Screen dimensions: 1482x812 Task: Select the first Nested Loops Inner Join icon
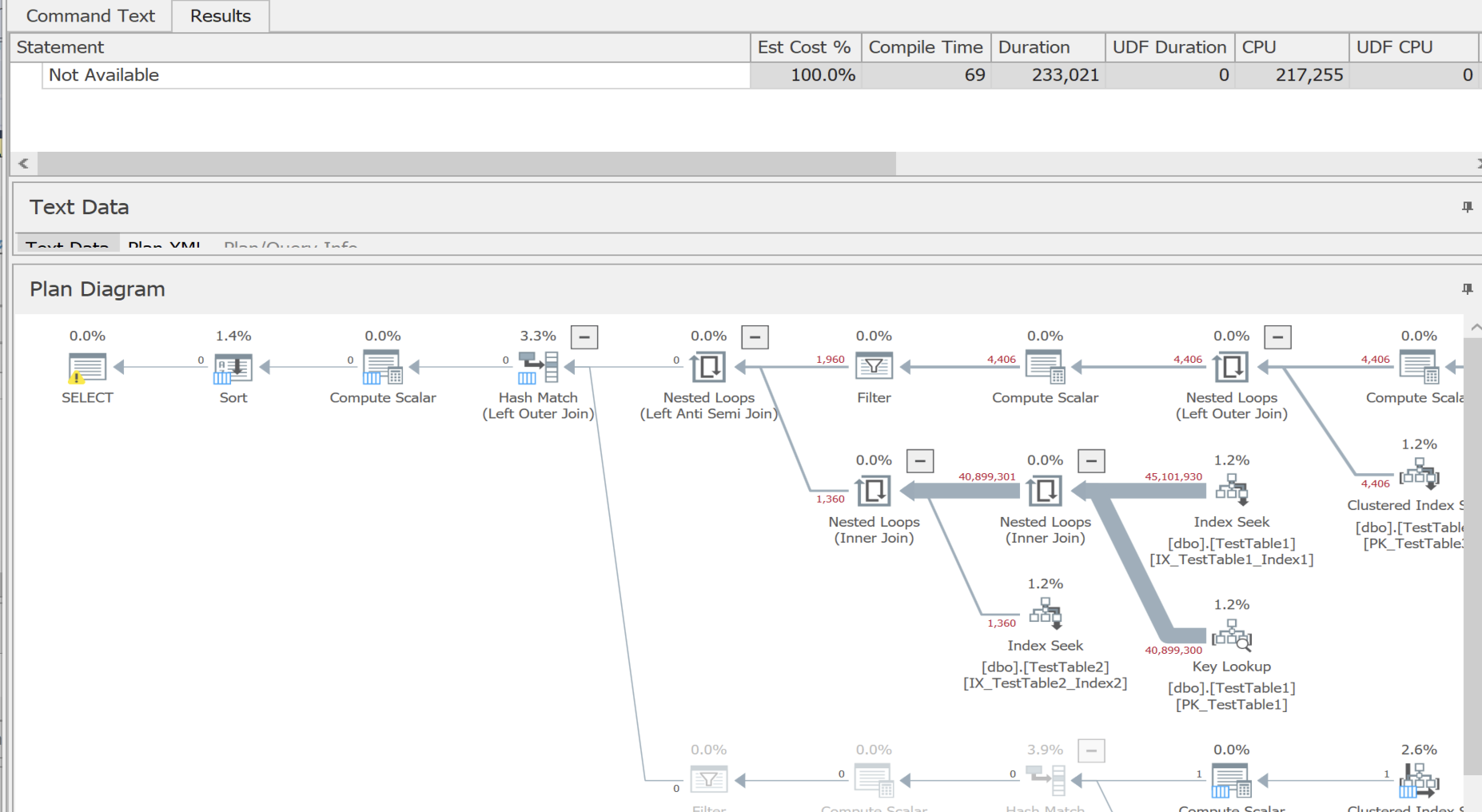(x=874, y=491)
